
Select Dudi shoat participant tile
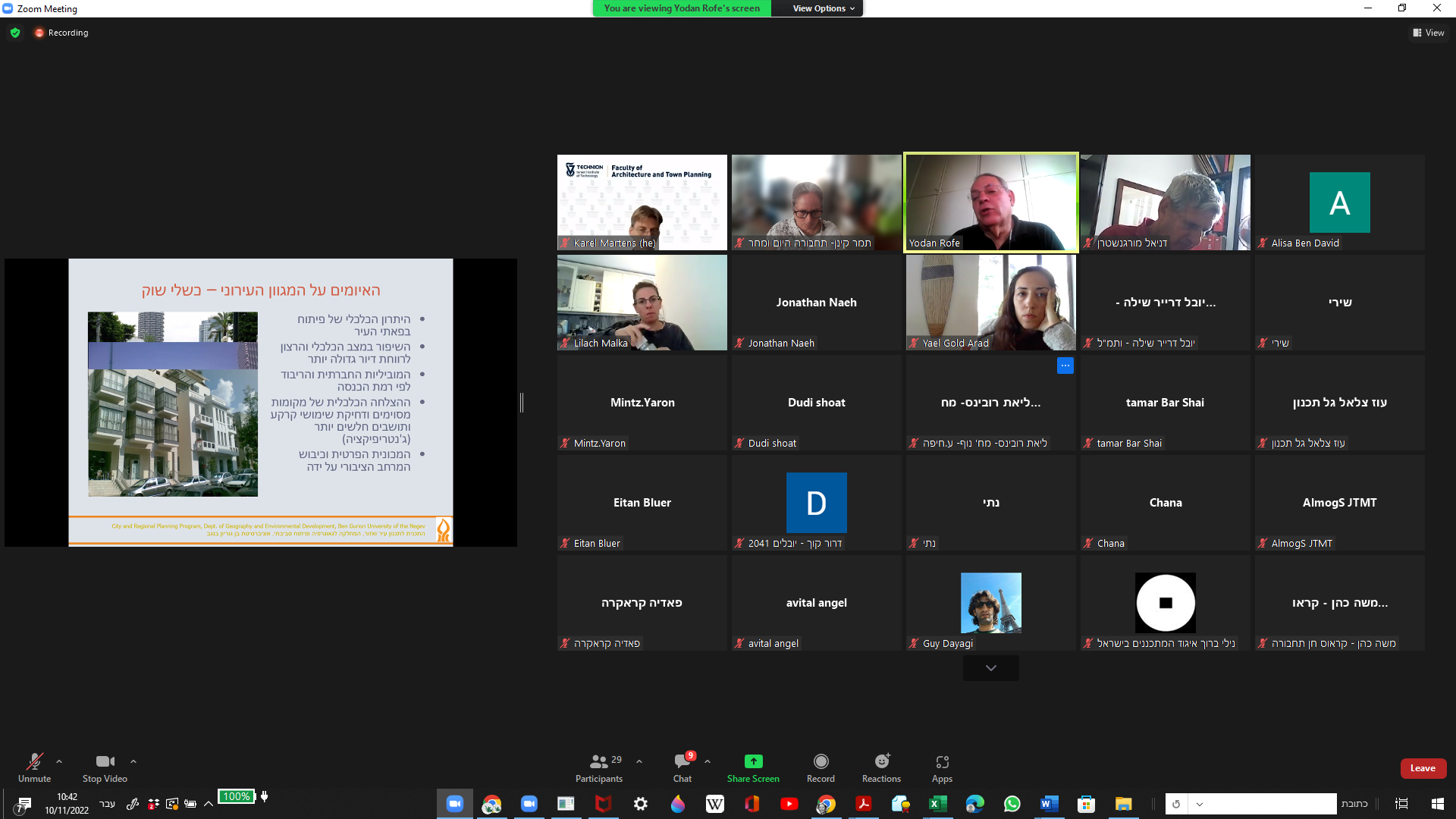(817, 403)
